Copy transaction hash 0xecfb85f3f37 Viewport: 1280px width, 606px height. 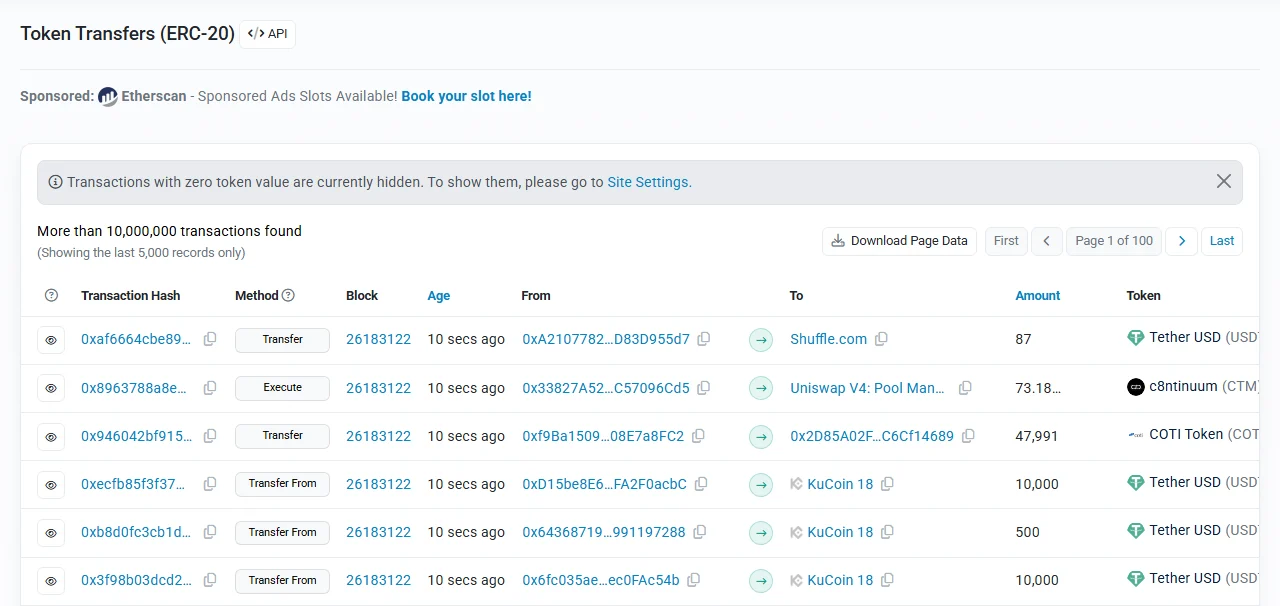click(210, 484)
